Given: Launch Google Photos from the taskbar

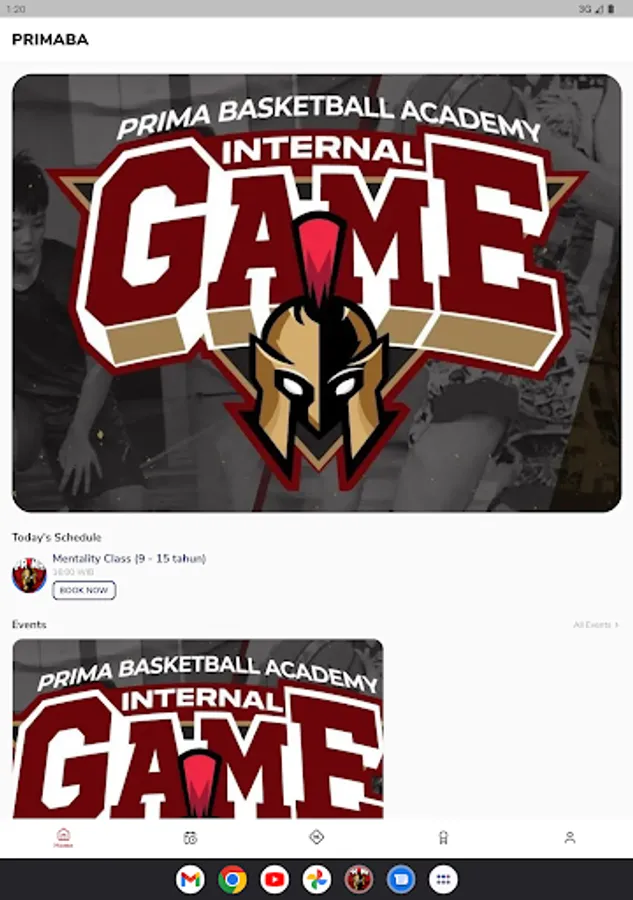Looking at the screenshot, I should click(x=317, y=879).
